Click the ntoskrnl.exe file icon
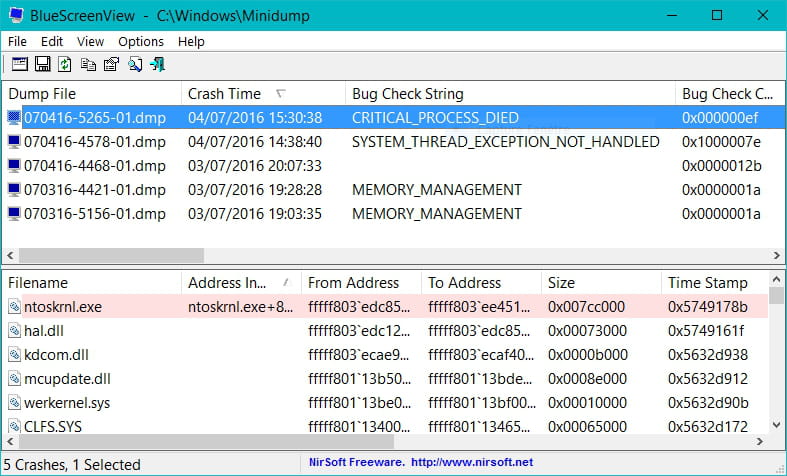 [14, 307]
